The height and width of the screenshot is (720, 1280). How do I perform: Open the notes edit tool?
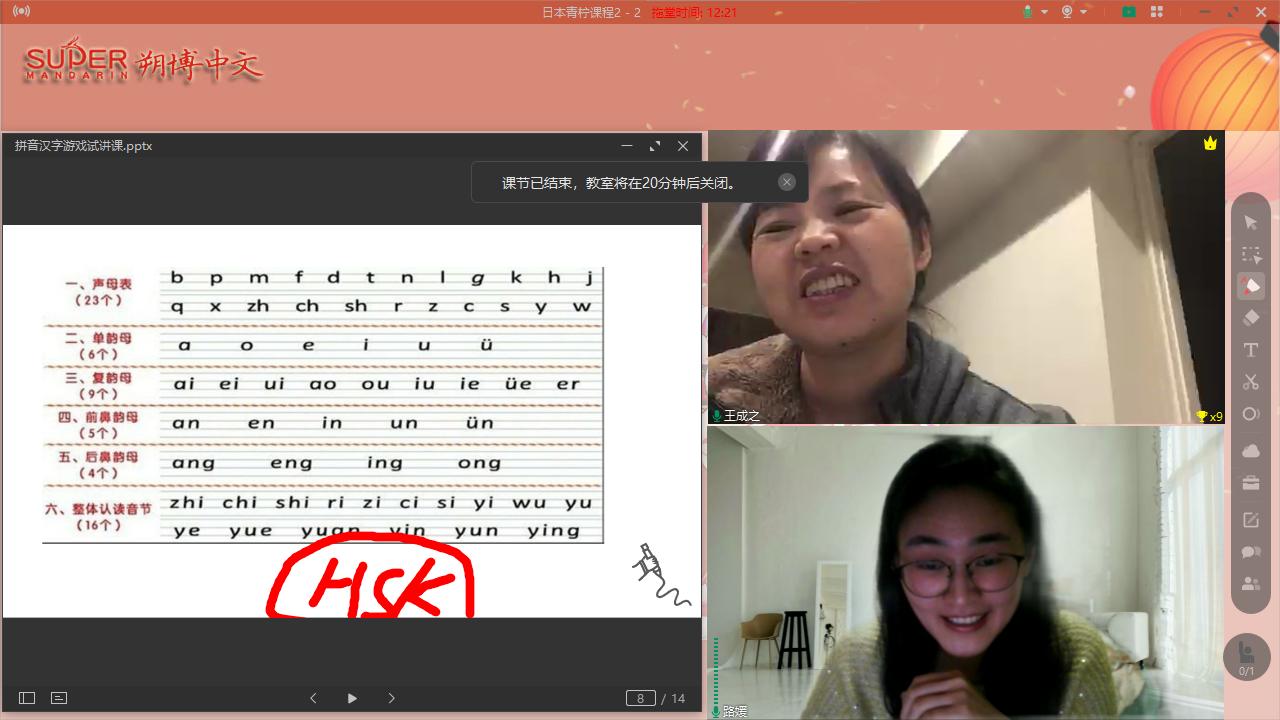(x=1250, y=520)
